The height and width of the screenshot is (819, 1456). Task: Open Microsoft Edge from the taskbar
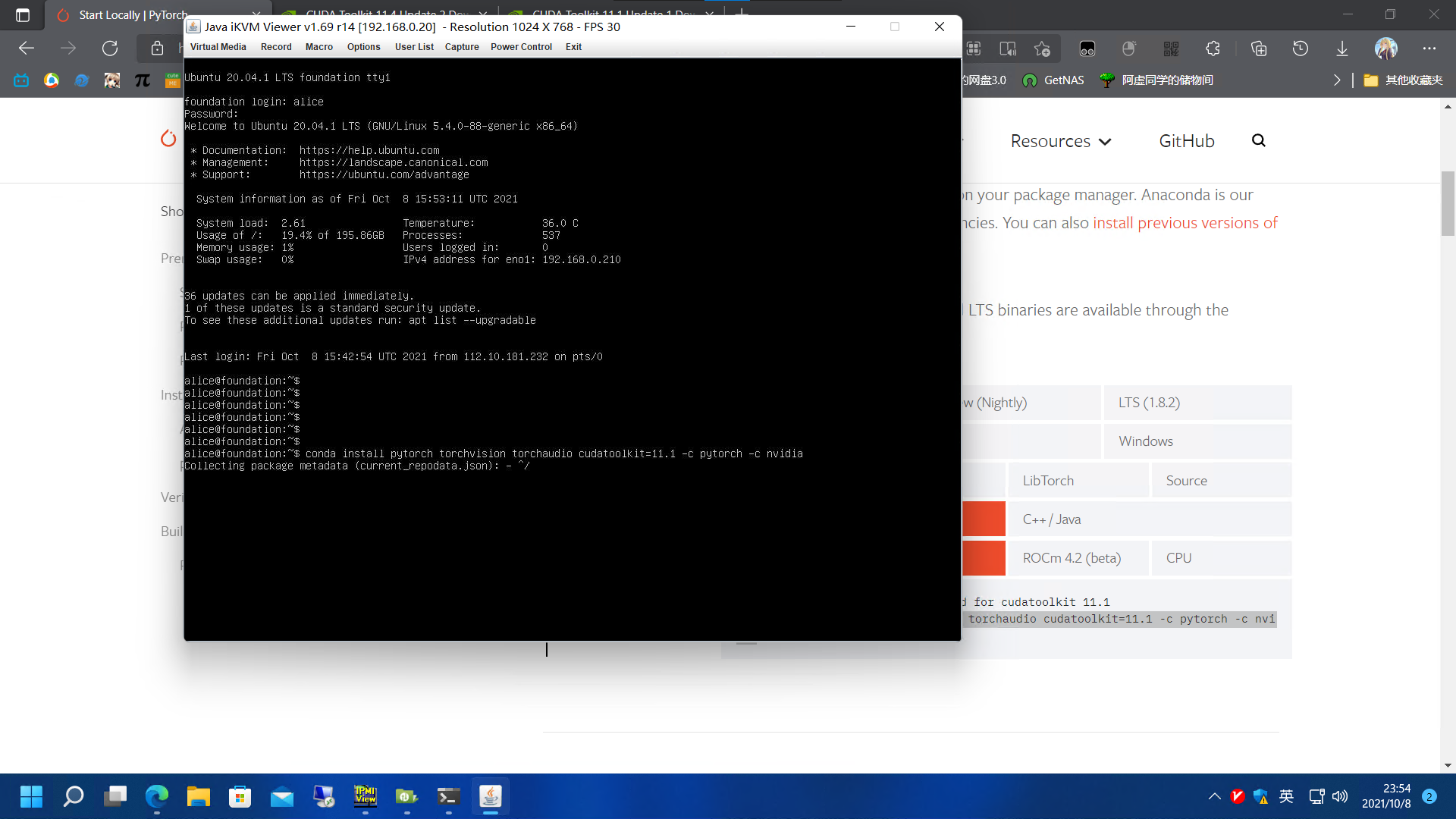157,796
